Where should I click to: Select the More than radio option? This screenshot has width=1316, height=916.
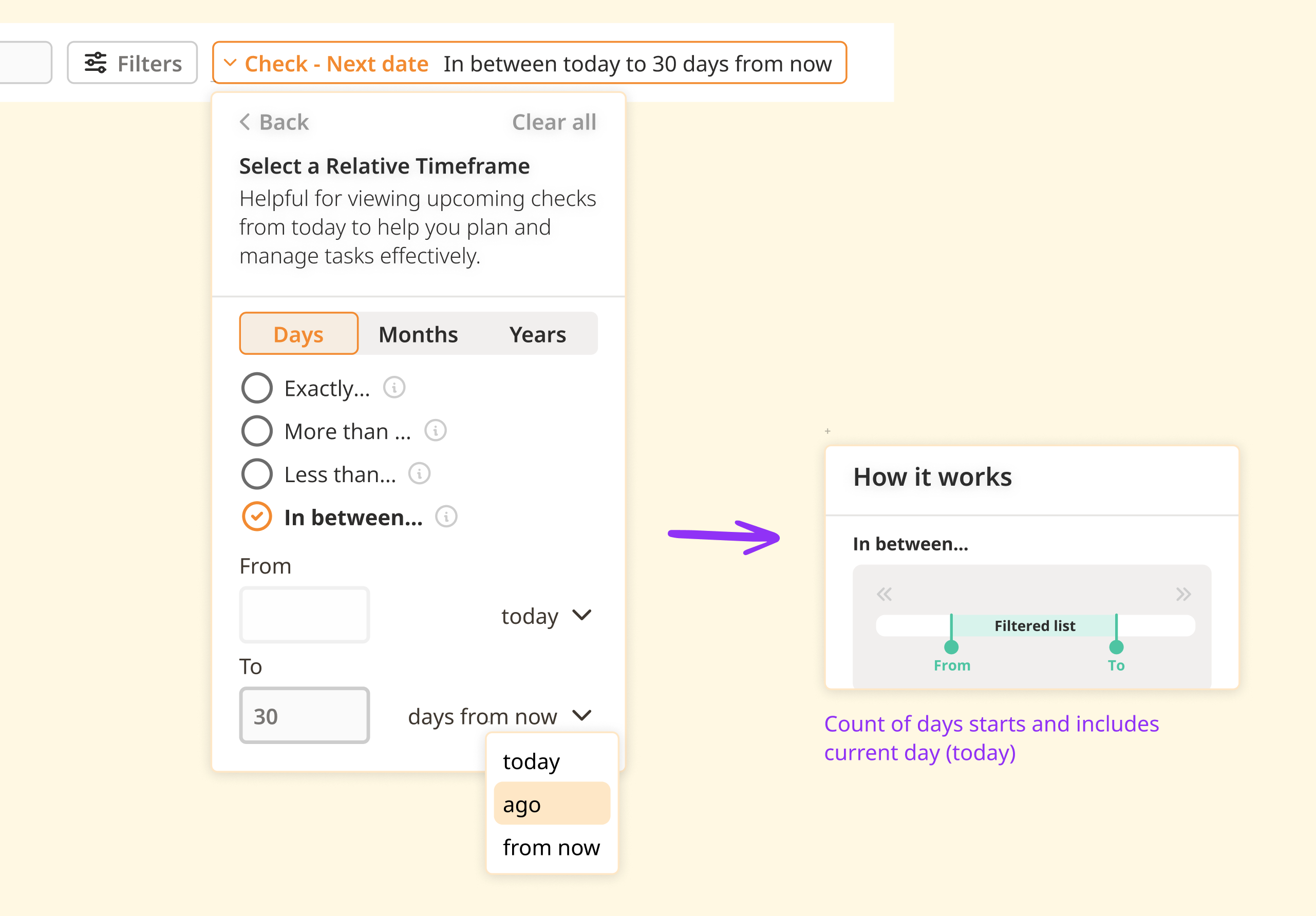pyautogui.click(x=257, y=431)
